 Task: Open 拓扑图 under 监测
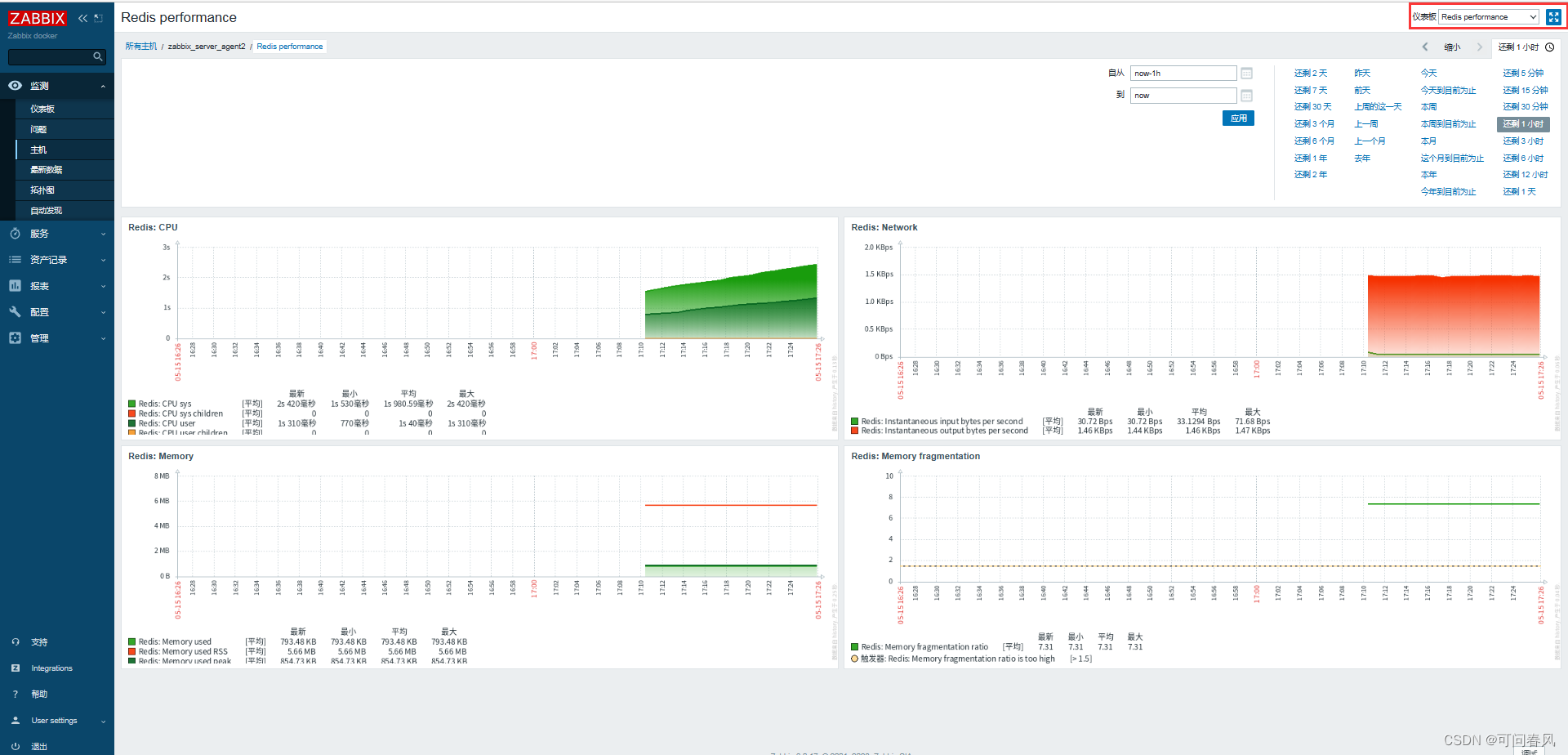(42, 190)
